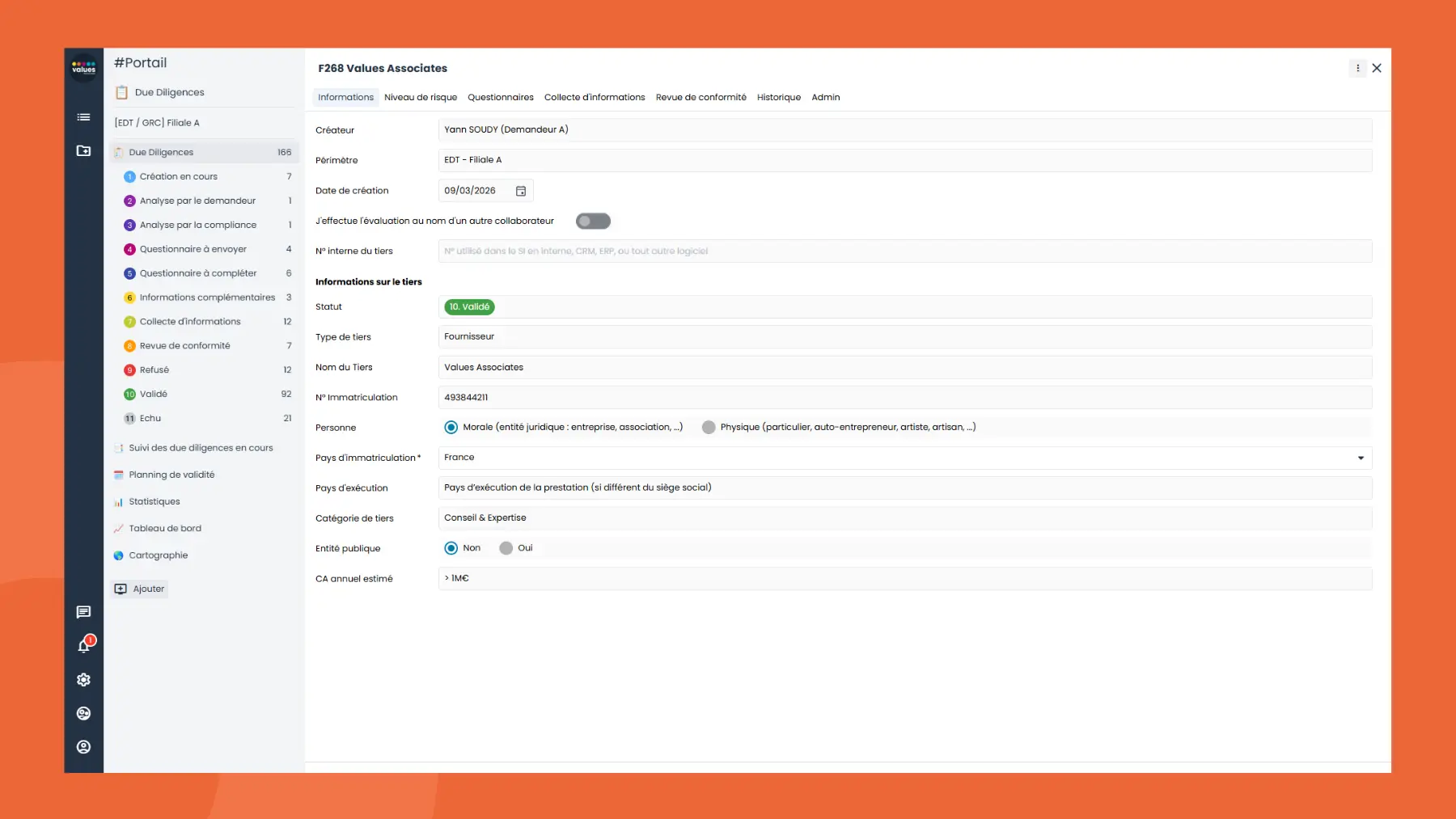This screenshot has height=819, width=1456.
Task: Click the Validé status badge
Action: point(468,306)
